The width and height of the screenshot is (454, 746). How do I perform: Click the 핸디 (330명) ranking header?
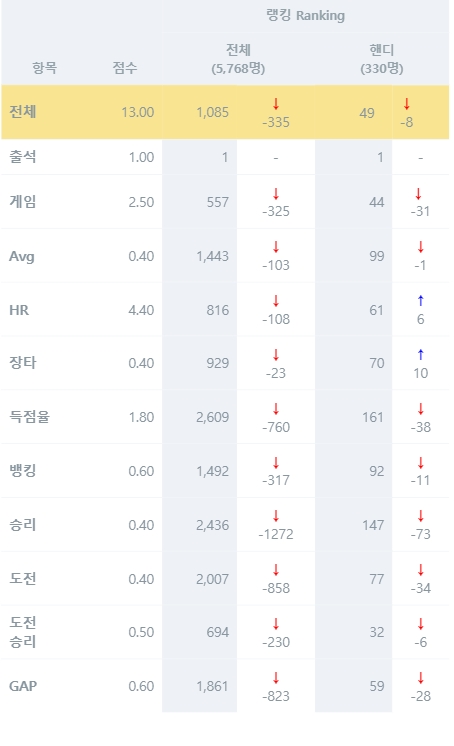(x=382, y=59)
